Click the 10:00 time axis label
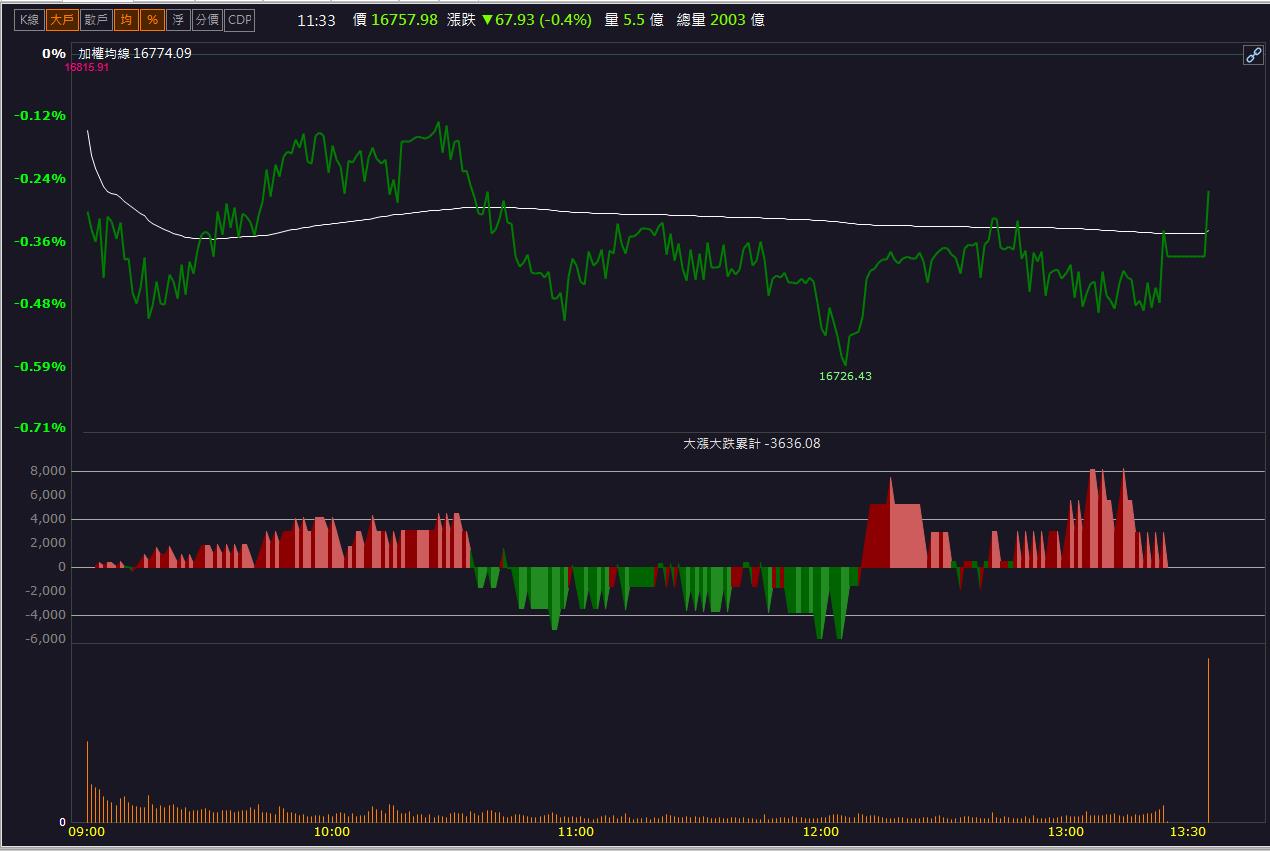1270x851 pixels. click(x=331, y=831)
